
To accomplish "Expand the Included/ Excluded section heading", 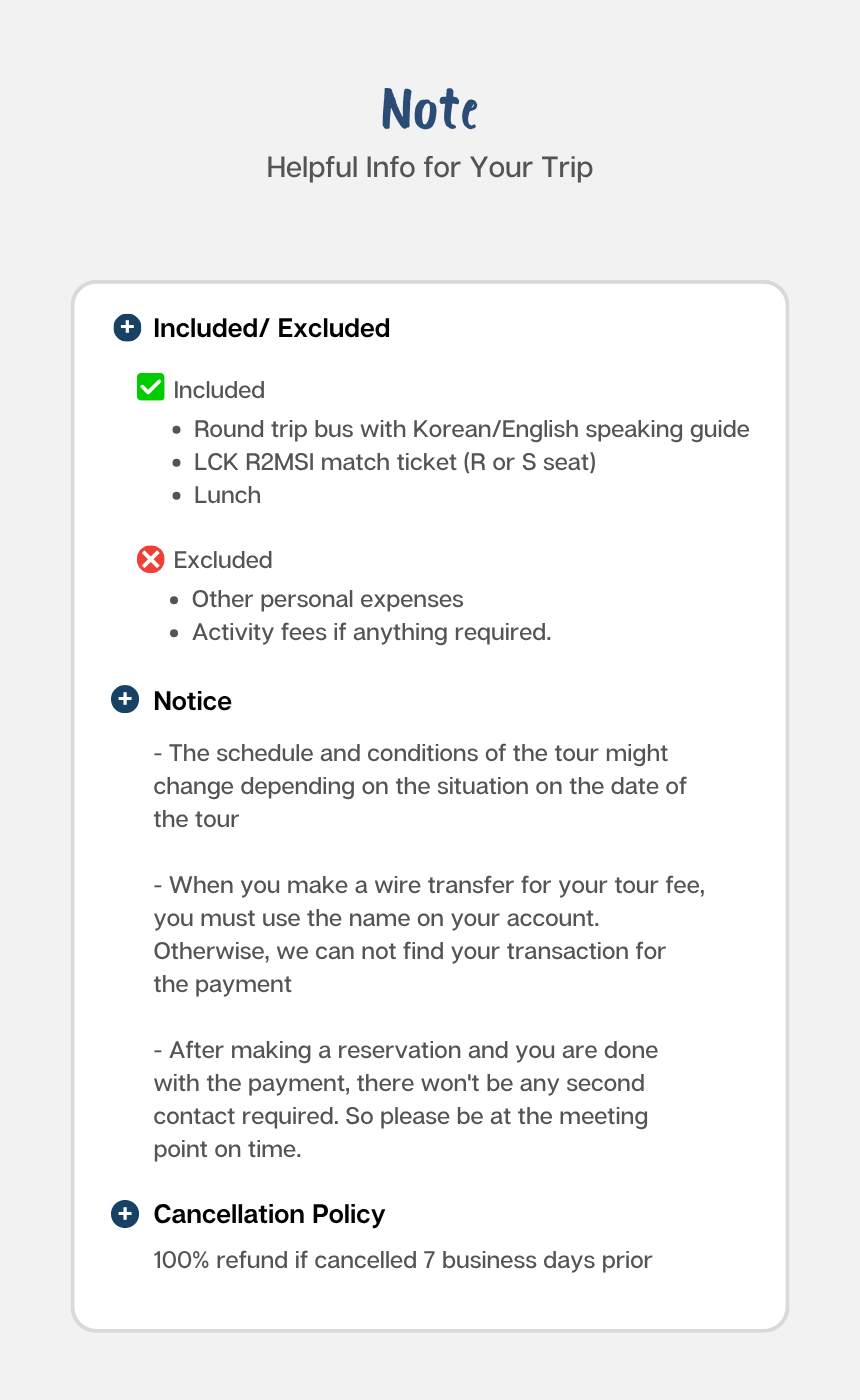I will pyautogui.click(x=271, y=328).
